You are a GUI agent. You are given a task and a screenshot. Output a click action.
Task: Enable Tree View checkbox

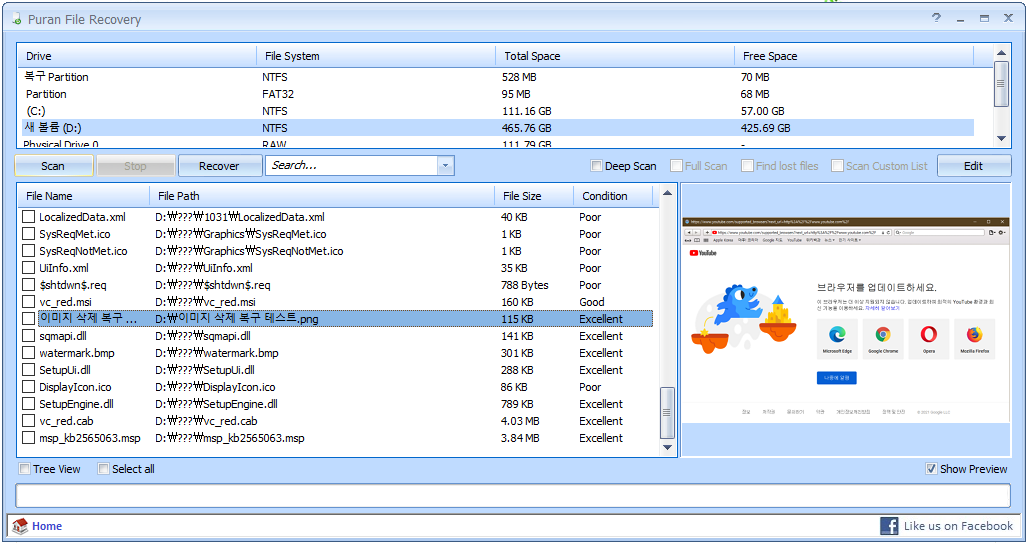click(x=24, y=469)
